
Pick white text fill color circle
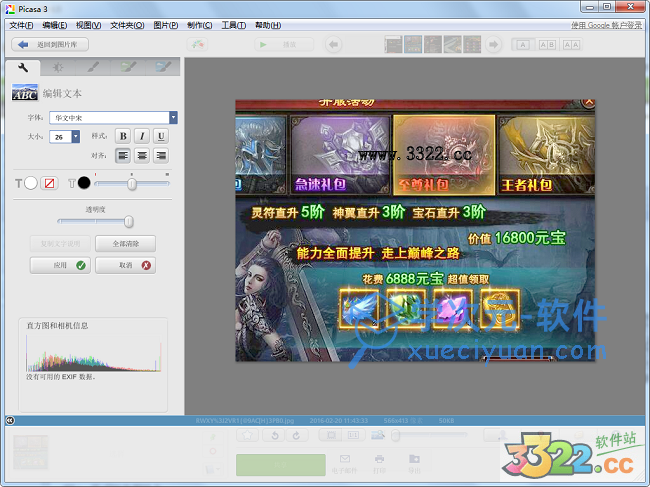[x=31, y=183]
